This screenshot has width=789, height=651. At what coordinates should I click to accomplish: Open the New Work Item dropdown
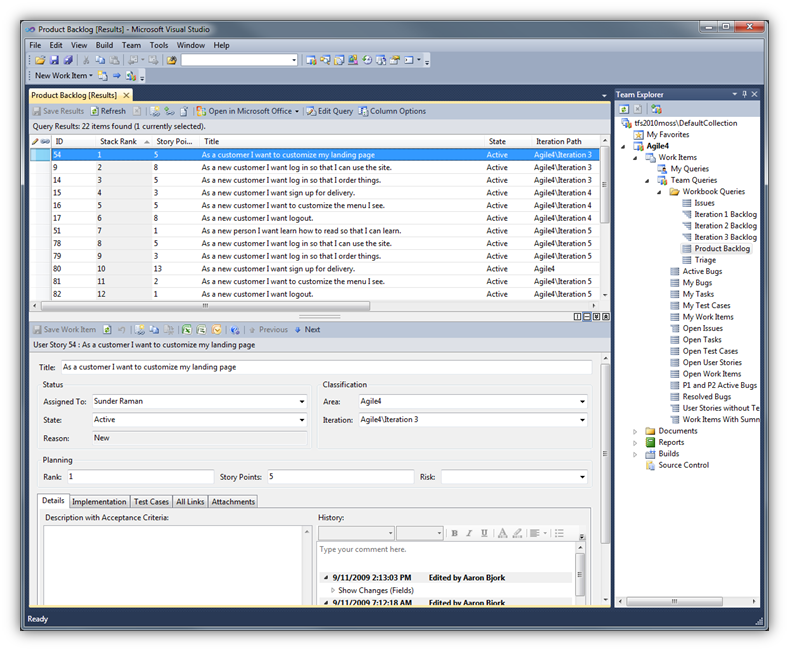63,75
